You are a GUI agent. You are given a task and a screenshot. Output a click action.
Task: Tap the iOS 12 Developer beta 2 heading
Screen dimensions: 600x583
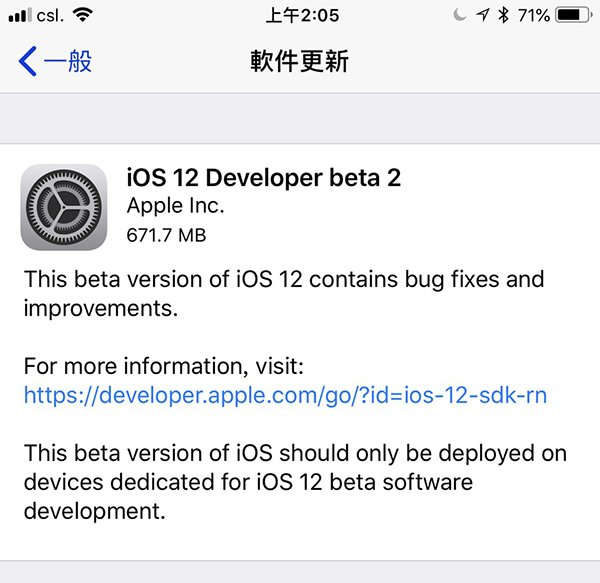tap(264, 178)
